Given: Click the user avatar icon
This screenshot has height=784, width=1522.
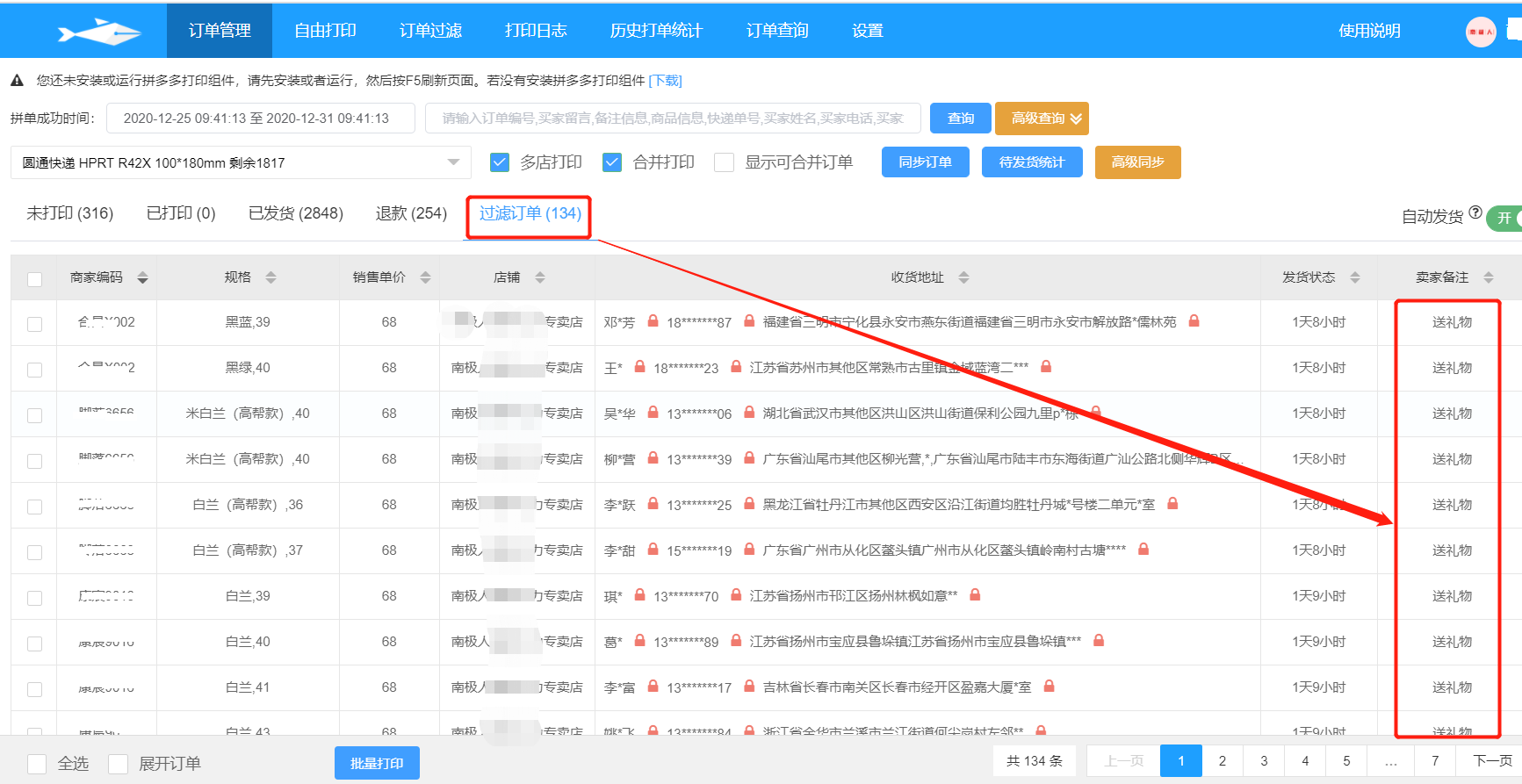Looking at the screenshot, I should [x=1480, y=32].
